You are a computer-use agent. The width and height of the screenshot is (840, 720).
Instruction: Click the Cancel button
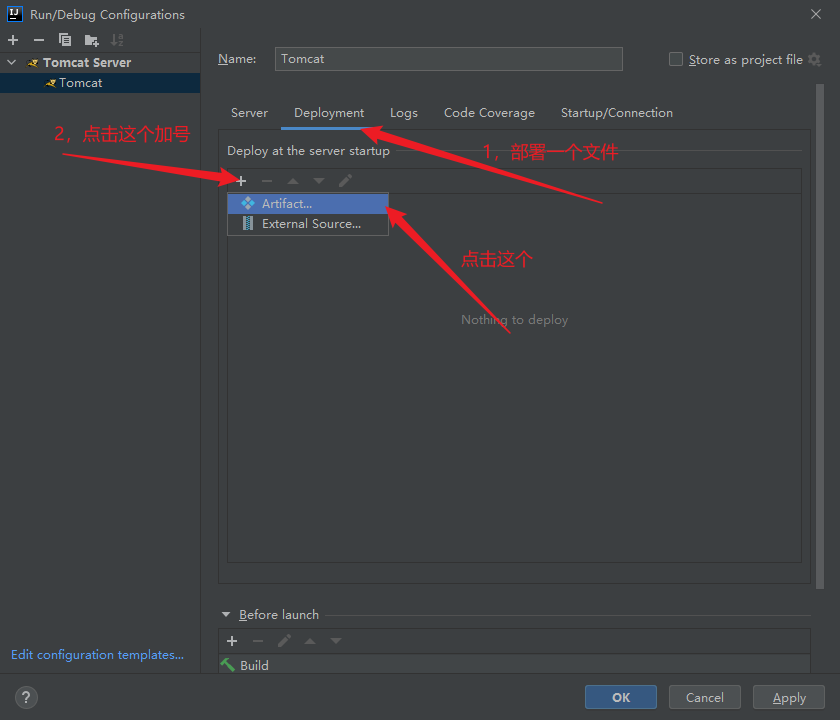[x=704, y=697]
